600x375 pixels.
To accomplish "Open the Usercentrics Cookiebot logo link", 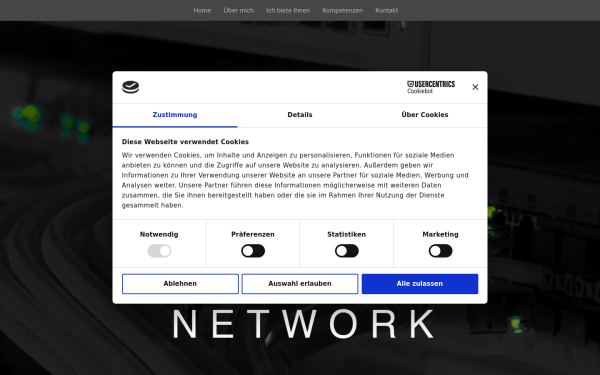I will 431,87.
